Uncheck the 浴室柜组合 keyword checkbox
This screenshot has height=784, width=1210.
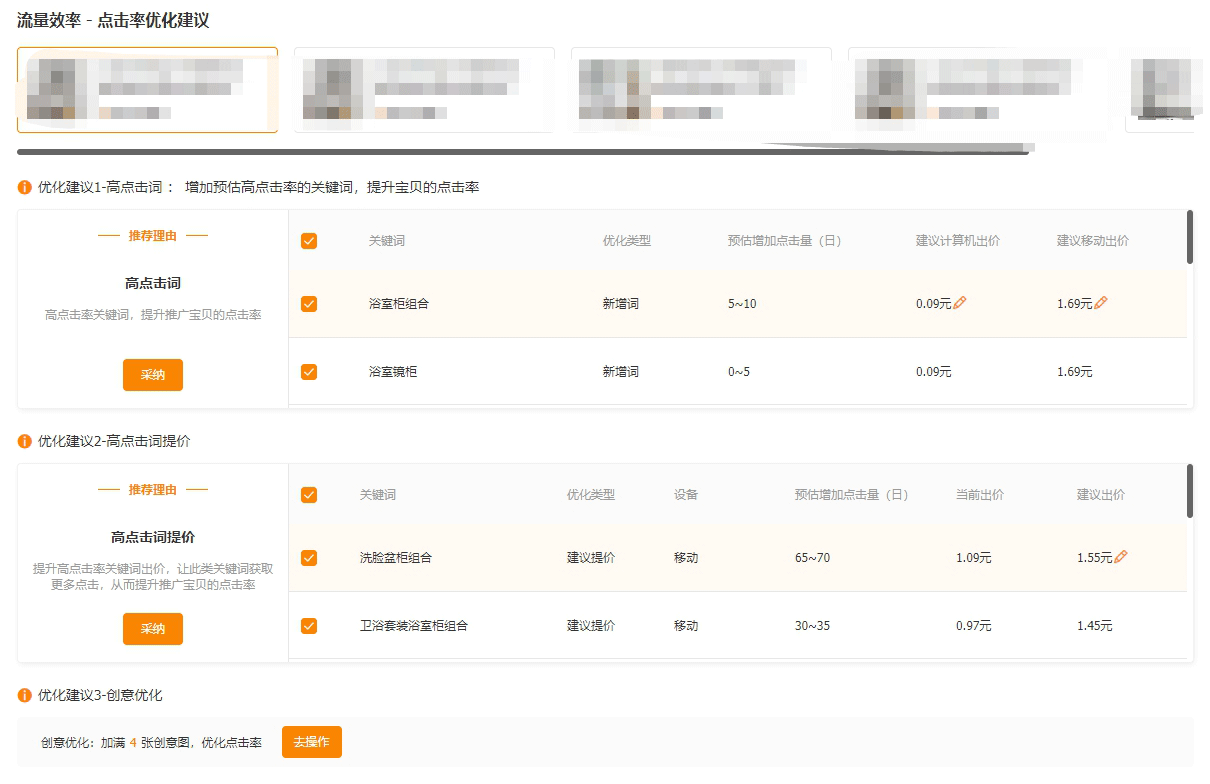pos(309,304)
